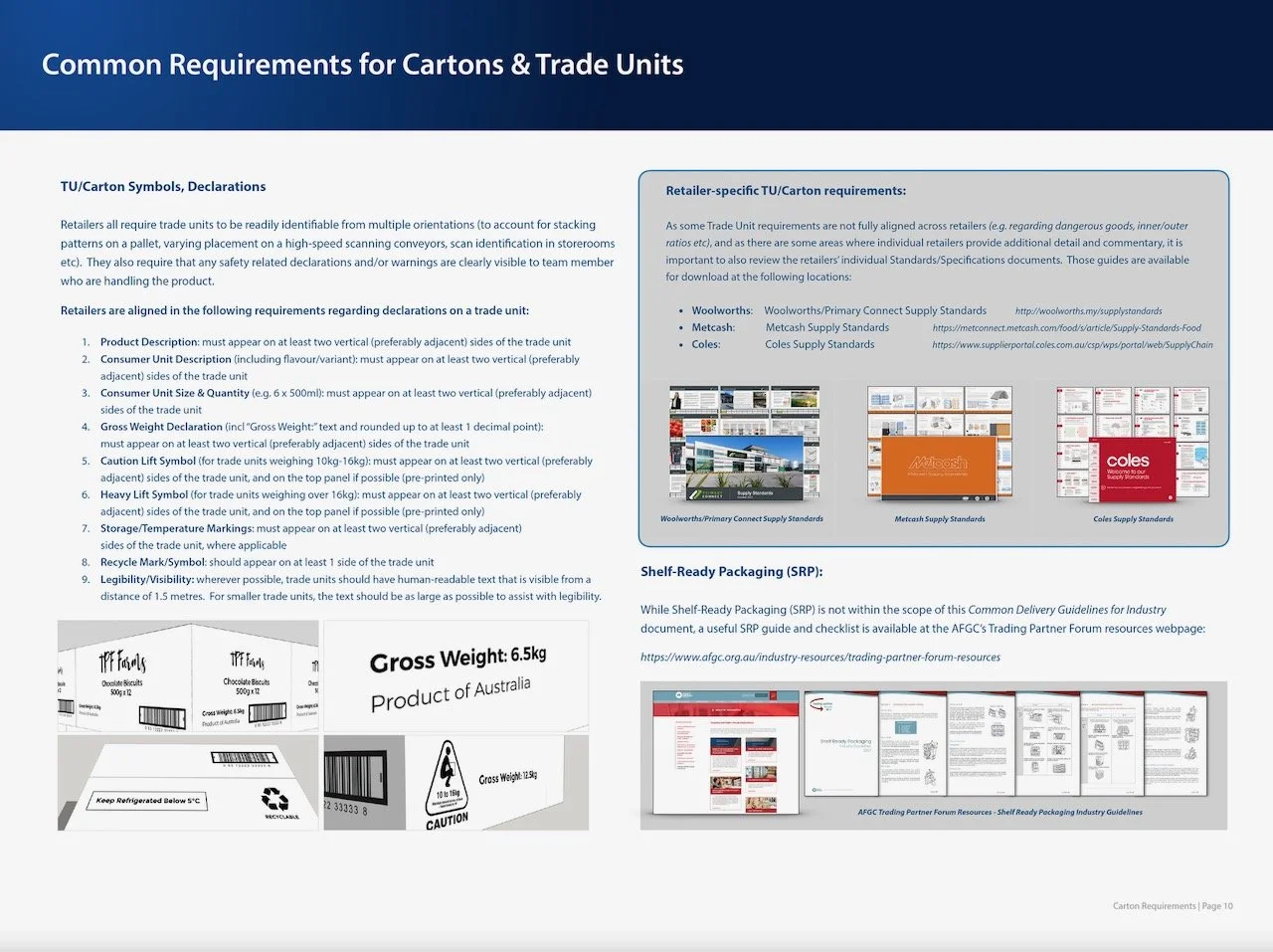Click the AFGC Shelf Ready Packaging guidelines image
The image size is (1273, 952).
934,754
